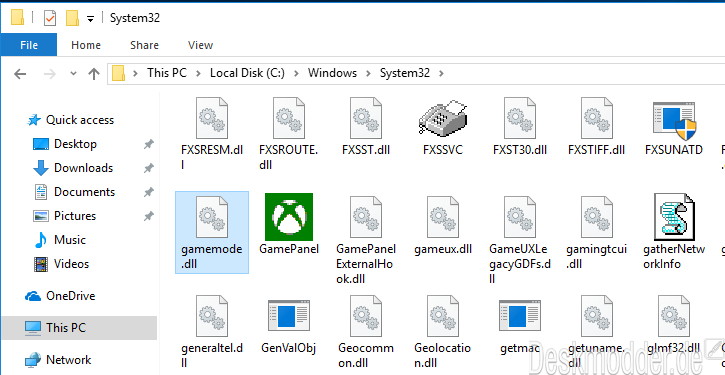Open the FXSSVC fax machine icon
This screenshot has height=375, width=725.
point(443,118)
